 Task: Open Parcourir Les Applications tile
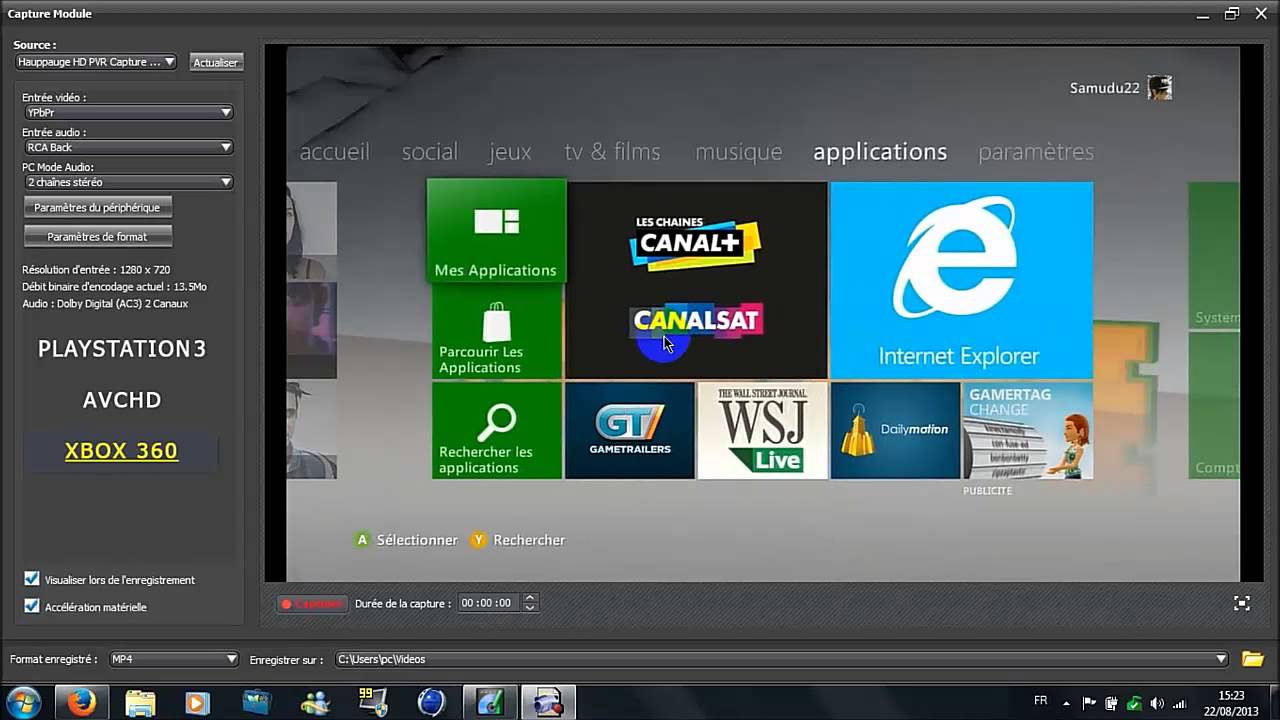click(497, 332)
